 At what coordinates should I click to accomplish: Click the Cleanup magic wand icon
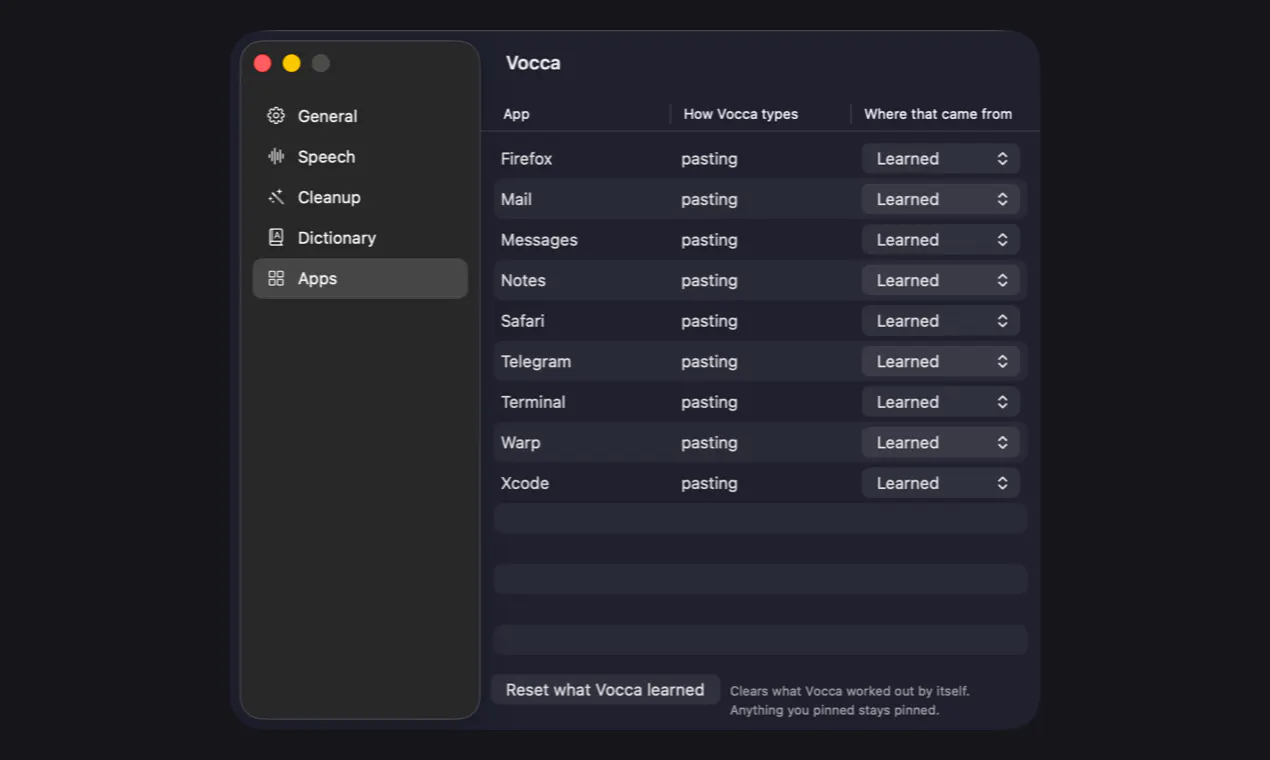coord(276,197)
